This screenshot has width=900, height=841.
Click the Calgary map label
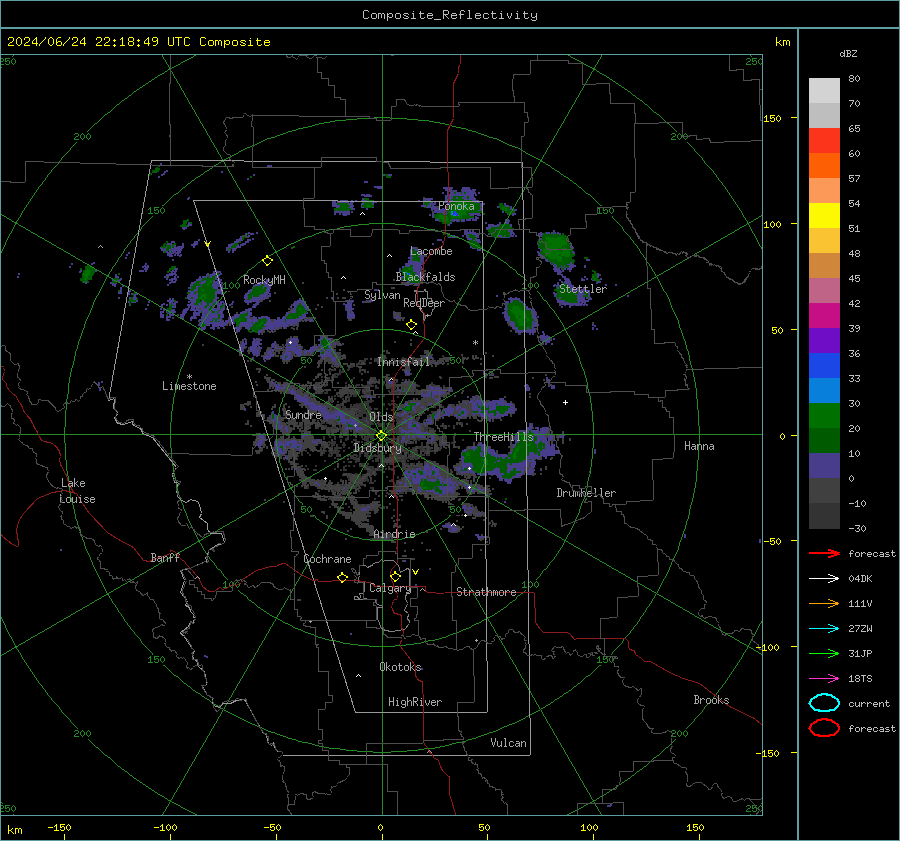coord(390,588)
